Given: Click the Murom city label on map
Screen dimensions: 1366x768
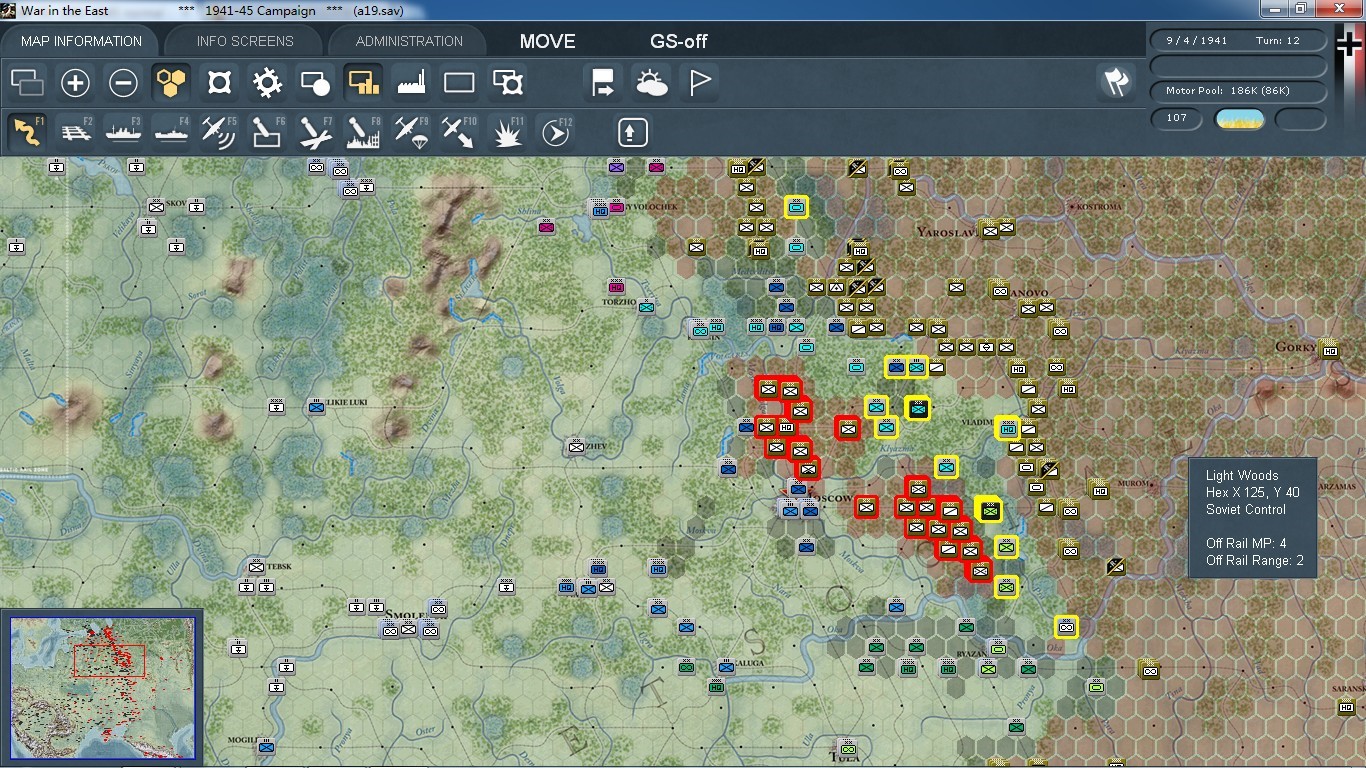Looking at the screenshot, I should coord(1133,483).
